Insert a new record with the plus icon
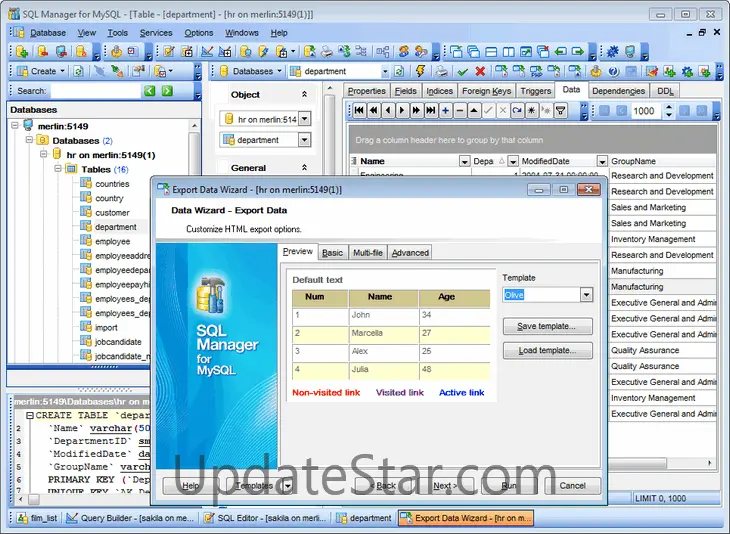730x534 pixels. (446, 111)
